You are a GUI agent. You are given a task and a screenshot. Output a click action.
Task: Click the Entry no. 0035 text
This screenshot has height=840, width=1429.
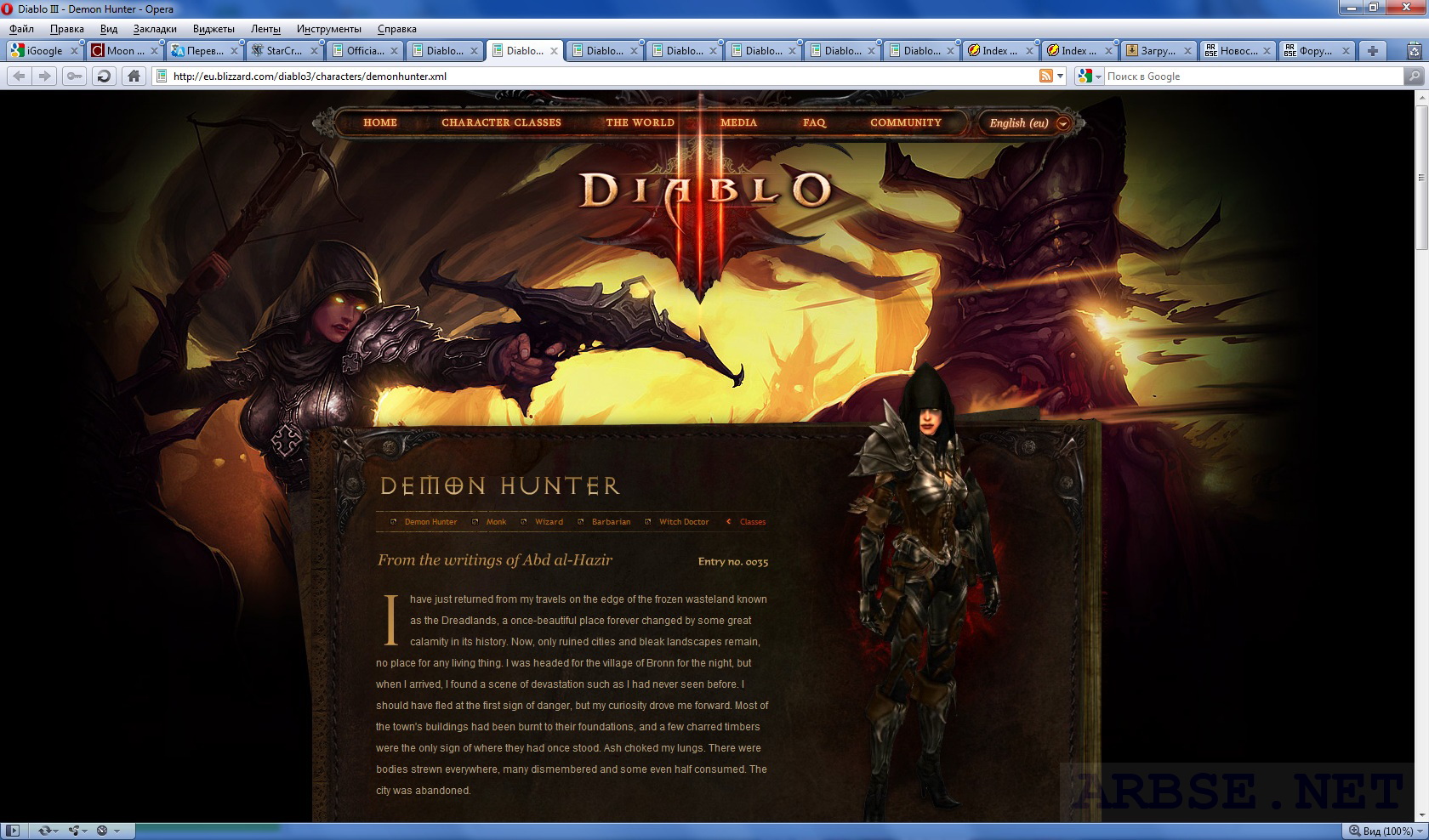pyautogui.click(x=733, y=561)
